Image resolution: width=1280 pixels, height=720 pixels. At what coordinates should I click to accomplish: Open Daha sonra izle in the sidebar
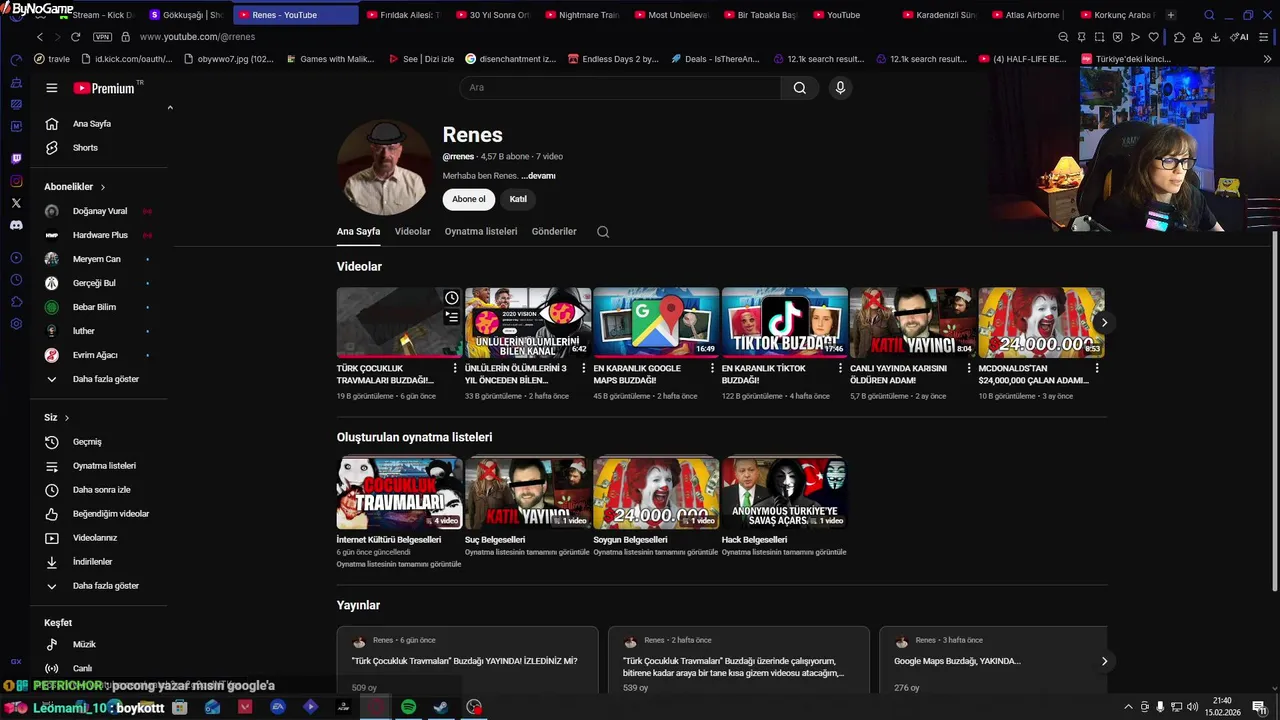click(98, 490)
